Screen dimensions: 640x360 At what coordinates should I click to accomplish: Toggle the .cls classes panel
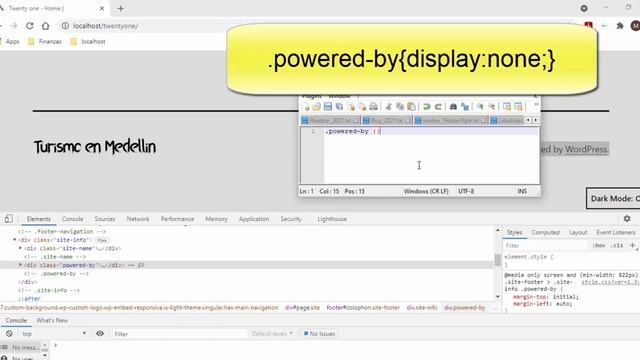coord(617,246)
